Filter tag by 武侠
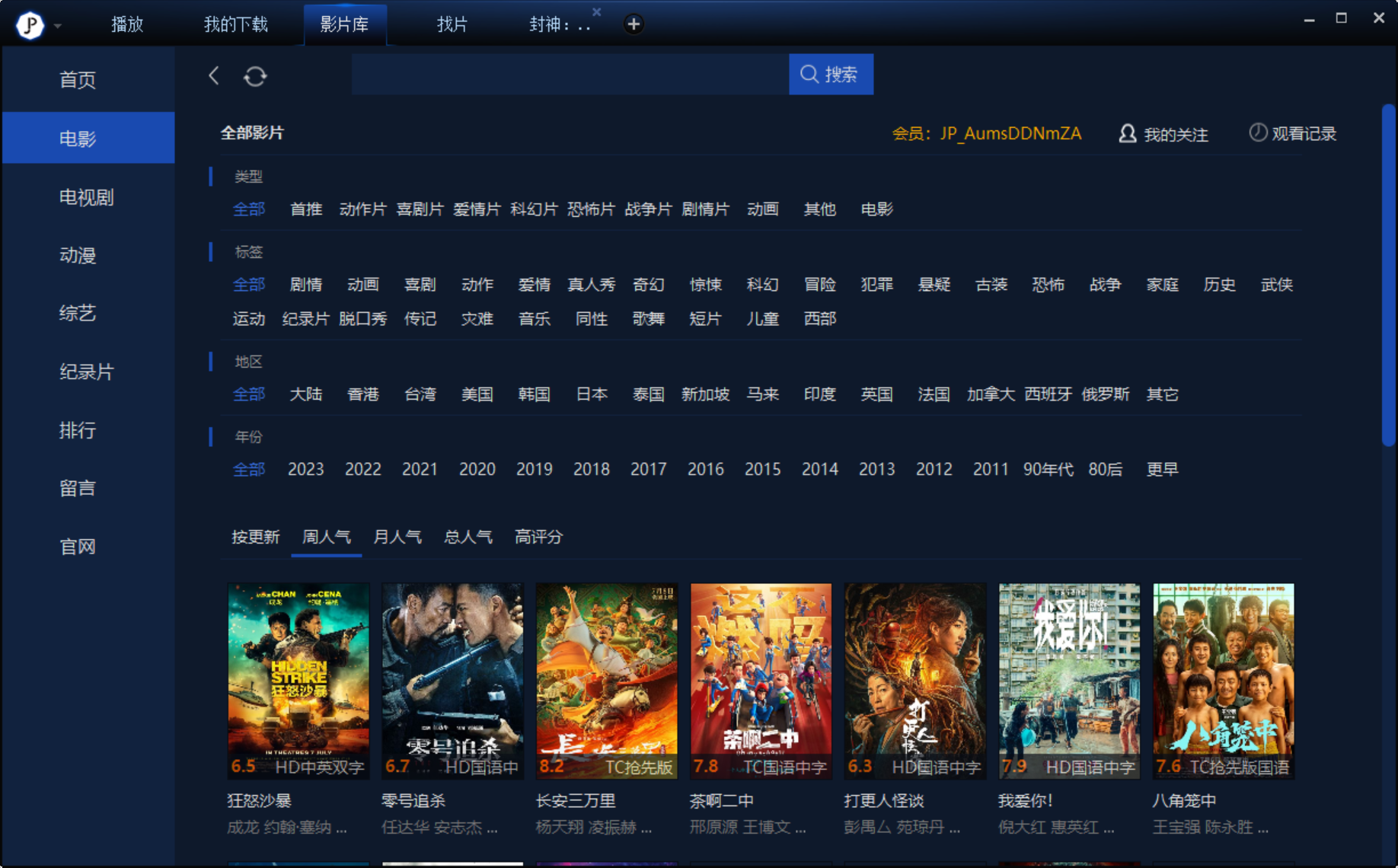 click(1277, 284)
